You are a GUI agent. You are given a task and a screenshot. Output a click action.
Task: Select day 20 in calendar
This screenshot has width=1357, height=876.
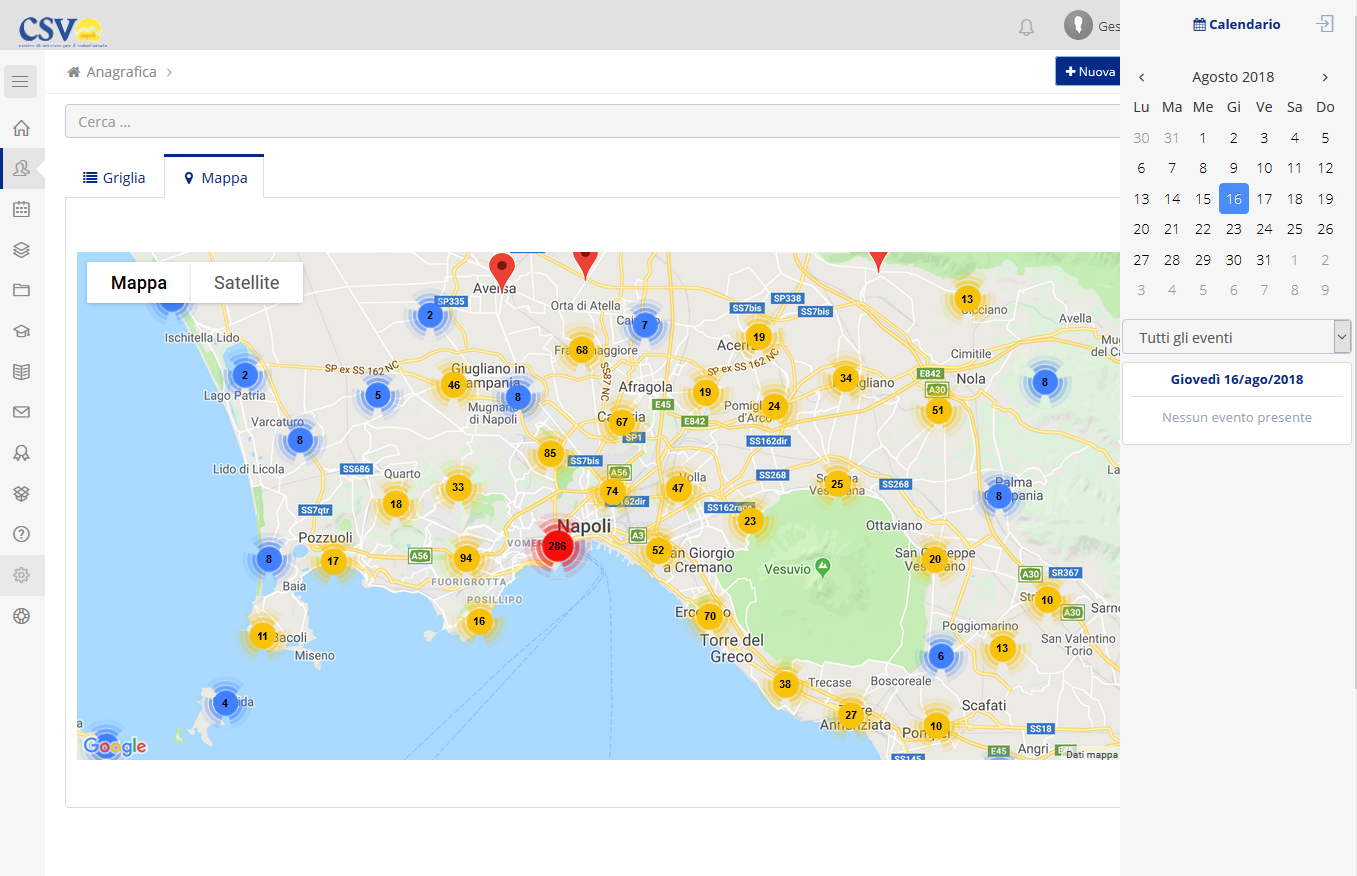[x=1142, y=229]
